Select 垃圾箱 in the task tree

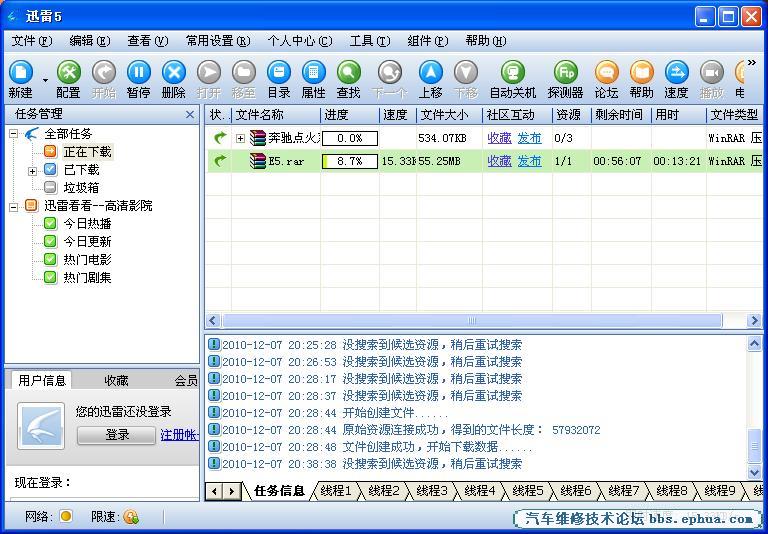click(x=81, y=188)
